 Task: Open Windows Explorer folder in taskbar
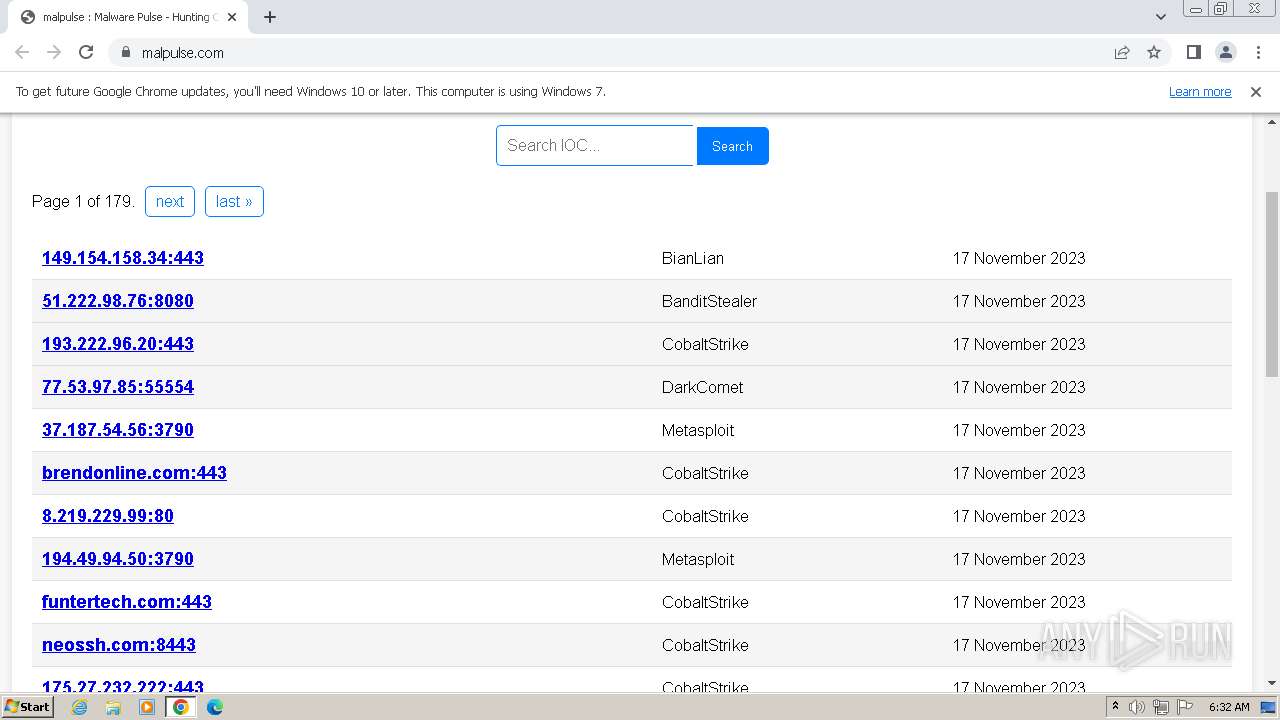113,707
